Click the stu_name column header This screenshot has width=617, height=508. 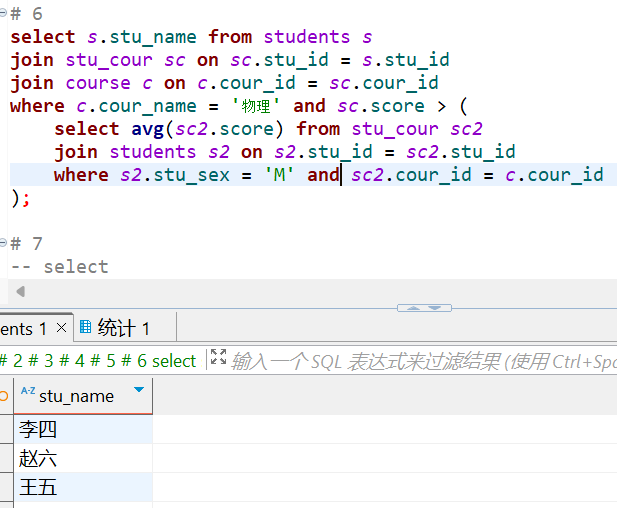click(77, 396)
